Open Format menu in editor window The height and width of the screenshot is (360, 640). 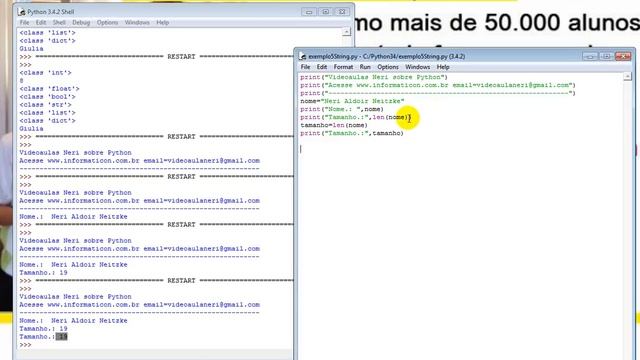coord(343,67)
